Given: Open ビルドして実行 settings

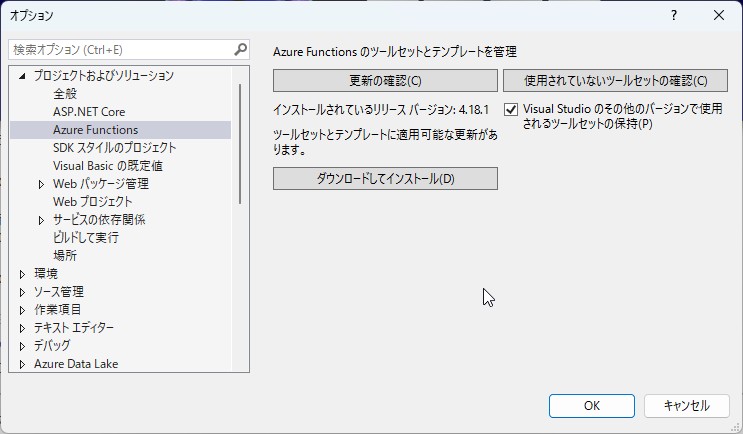Looking at the screenshot, I should tap(86, 238).
